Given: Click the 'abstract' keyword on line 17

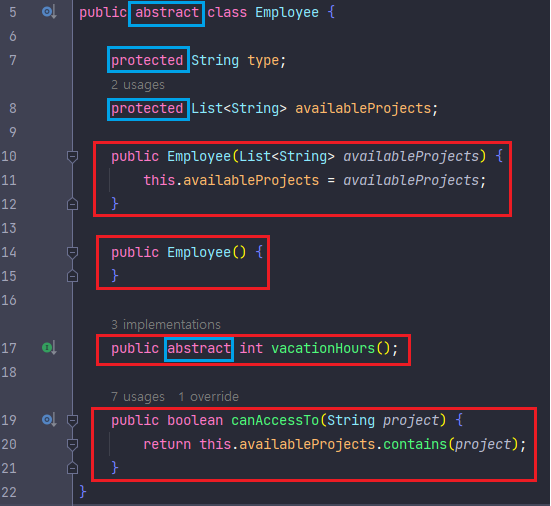Looking at the screenshot, I should [199, 349].
